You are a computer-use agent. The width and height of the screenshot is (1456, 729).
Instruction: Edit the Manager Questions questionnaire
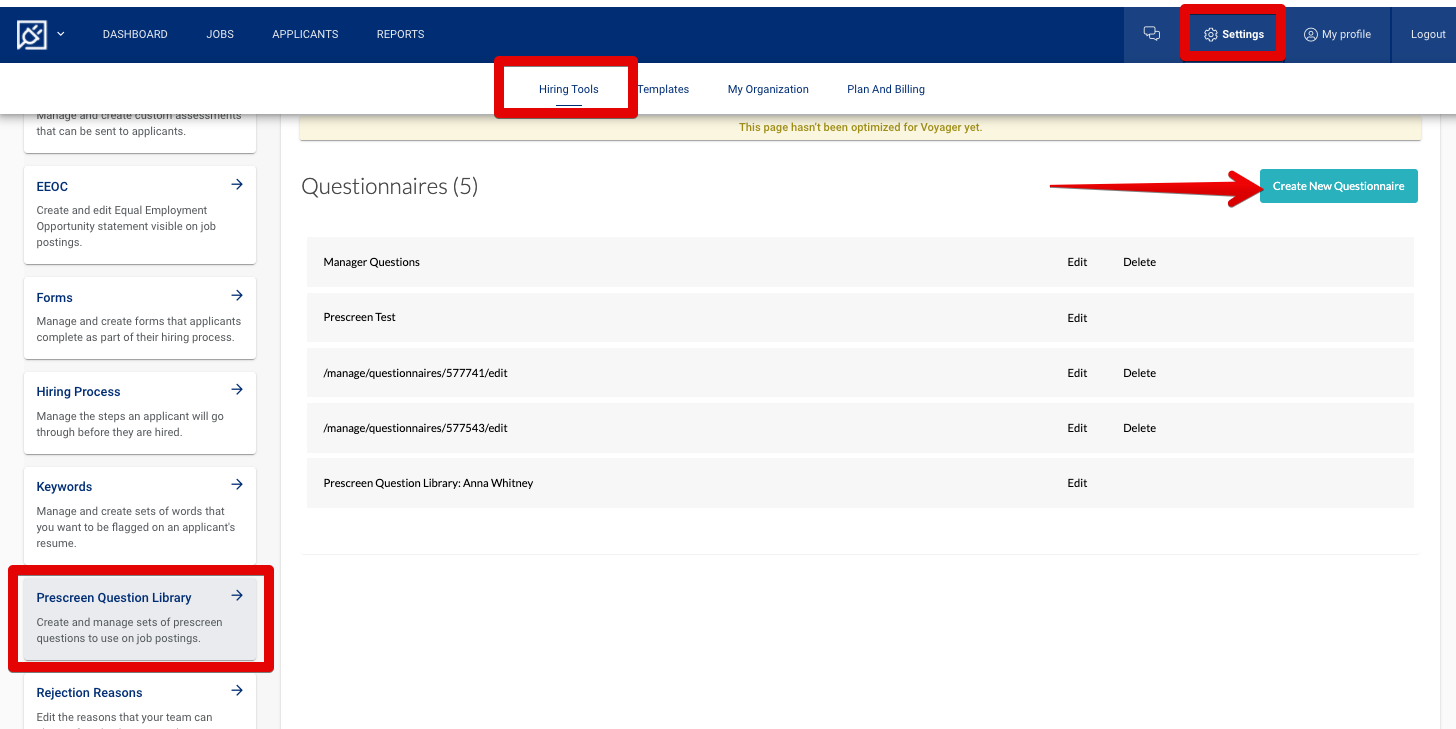[1077, 261]
